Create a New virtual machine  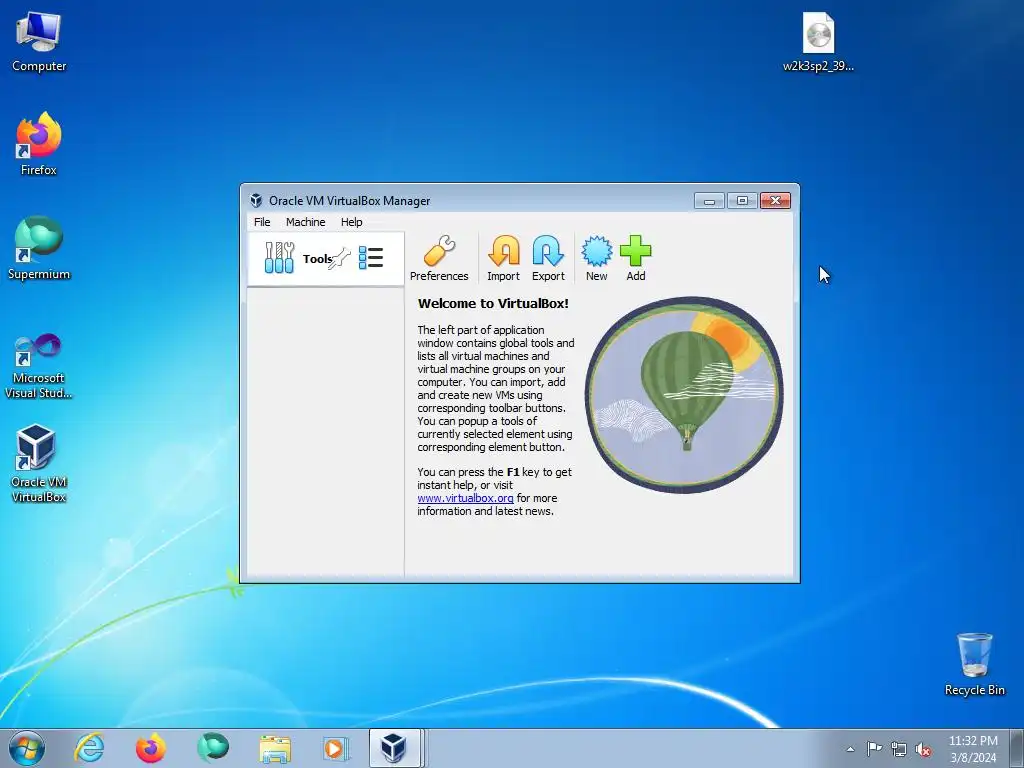(x=596, y=259)
